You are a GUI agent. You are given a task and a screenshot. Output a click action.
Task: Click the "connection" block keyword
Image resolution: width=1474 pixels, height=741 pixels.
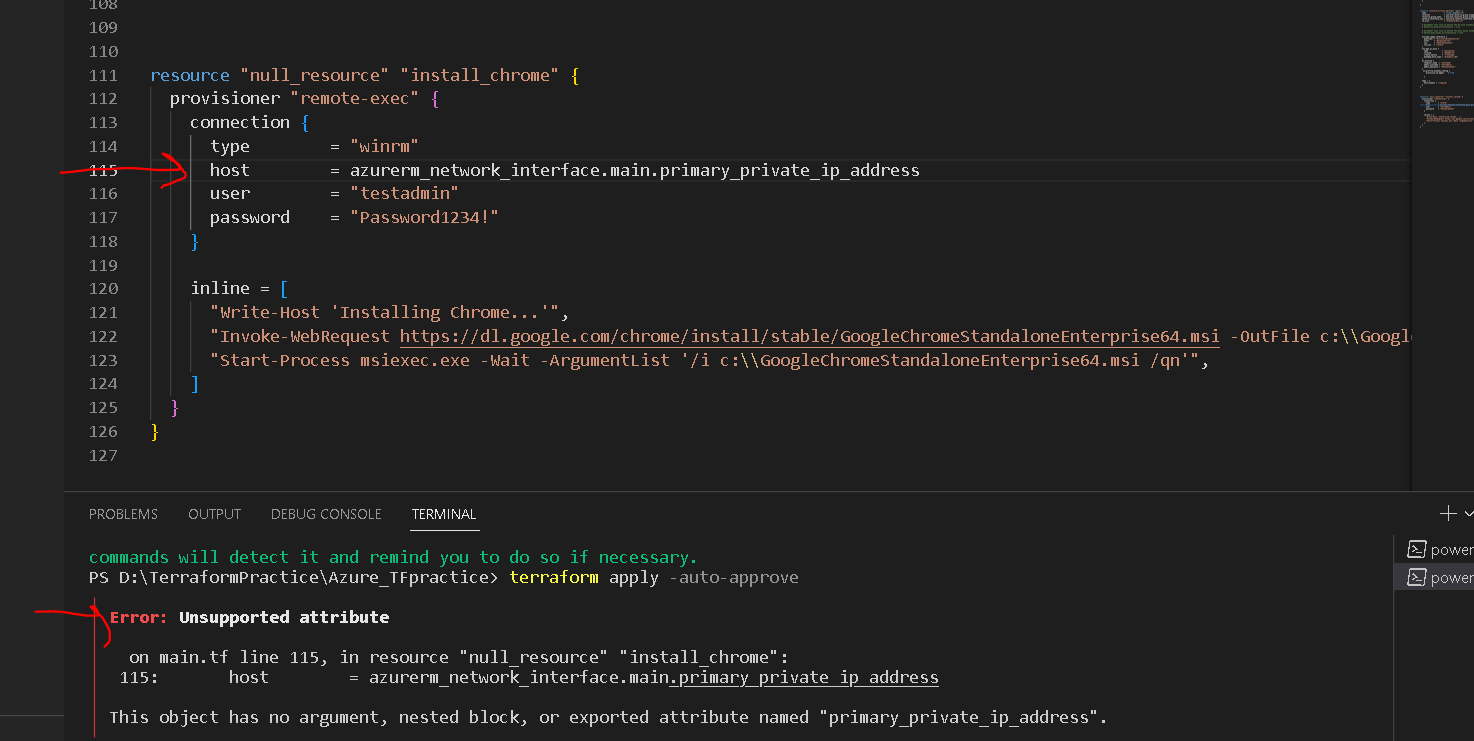click(240, 122)
